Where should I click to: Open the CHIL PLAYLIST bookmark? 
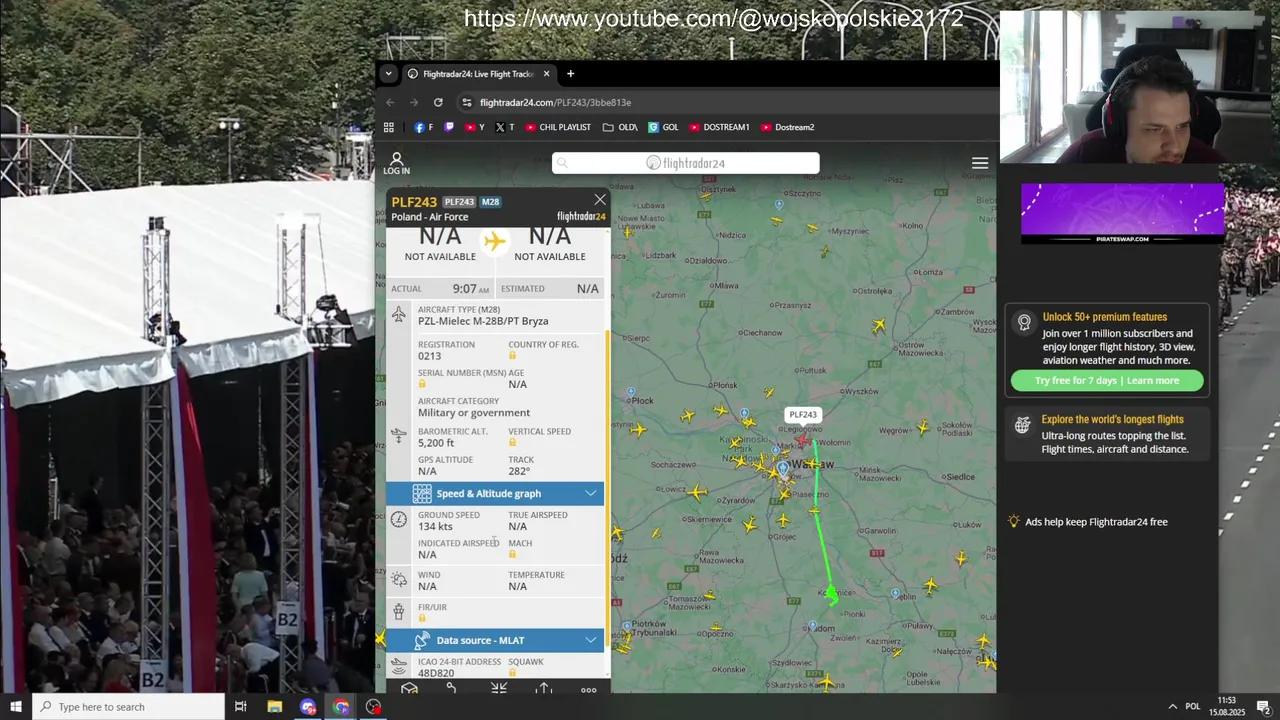pyautogui.click(x=558, y=127)
